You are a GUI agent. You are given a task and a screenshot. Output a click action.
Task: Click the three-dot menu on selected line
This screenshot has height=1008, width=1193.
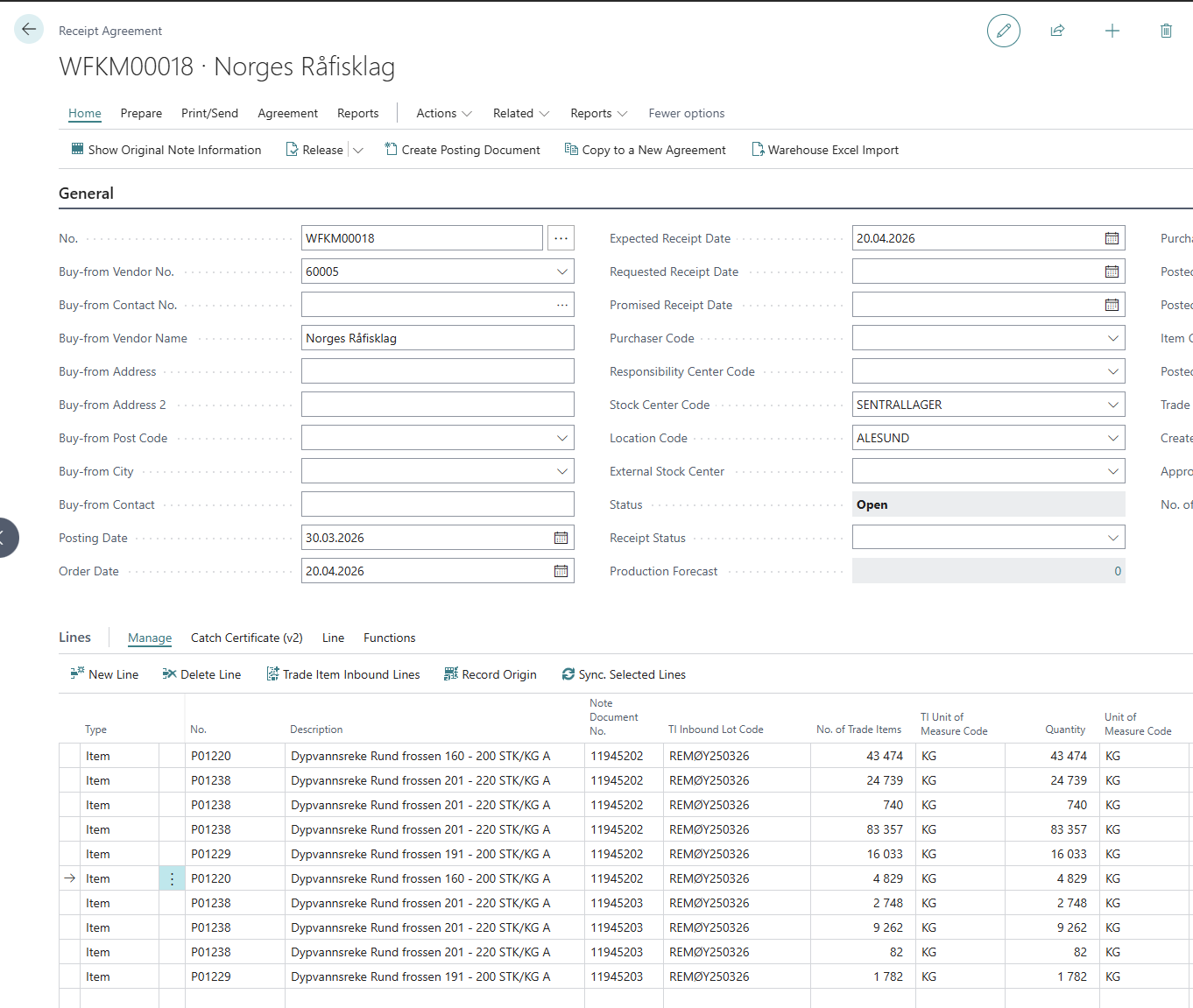tap(172, 878)
